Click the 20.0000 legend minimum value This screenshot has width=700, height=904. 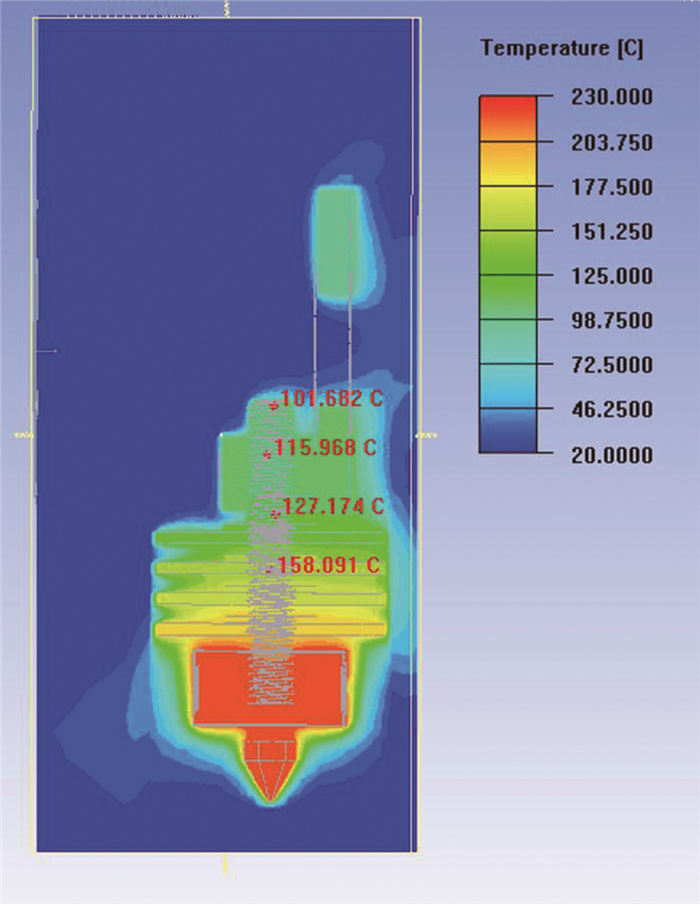point(612,455)
